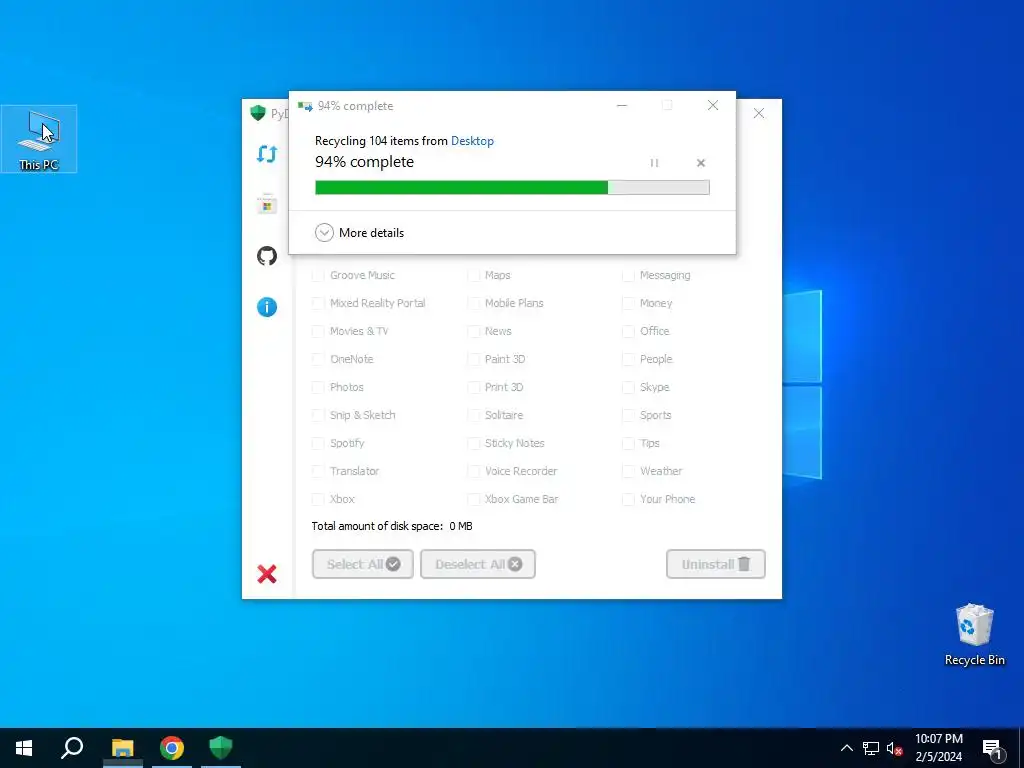Check the Weather checkbox
1024x768 pixels.
(628, 471)
